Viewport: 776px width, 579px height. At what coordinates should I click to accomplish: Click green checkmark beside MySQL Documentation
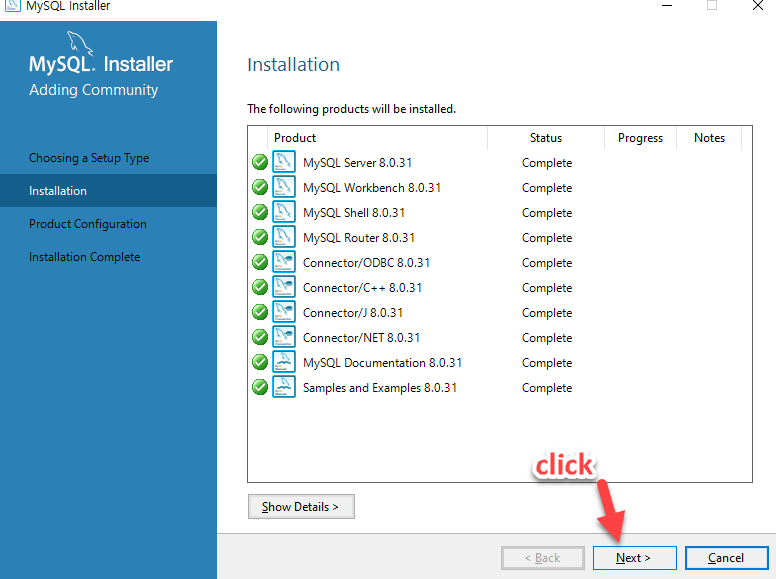pyautogui.click(x=260, y=362)
